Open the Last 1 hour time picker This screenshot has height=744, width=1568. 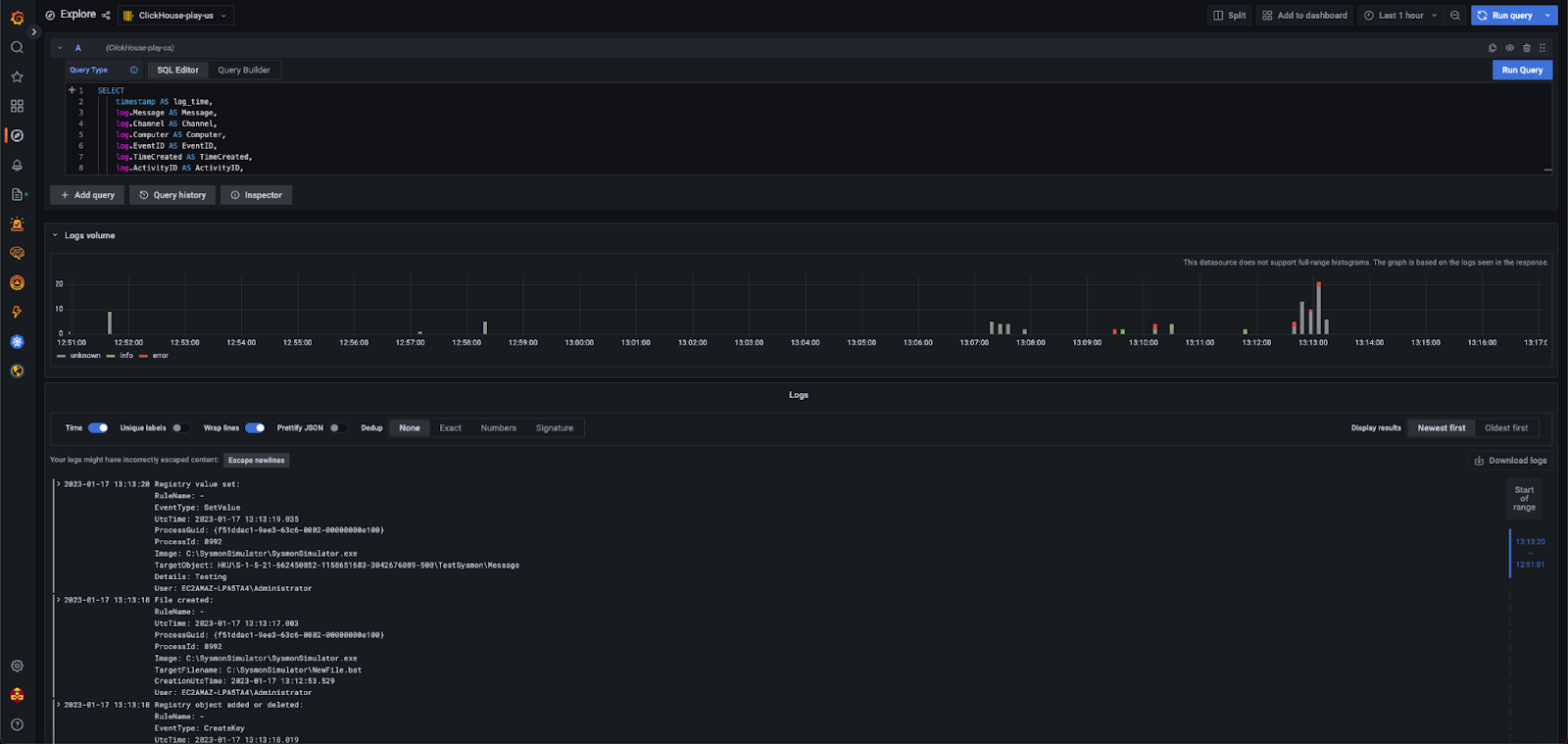click(x=1401, y=16)
